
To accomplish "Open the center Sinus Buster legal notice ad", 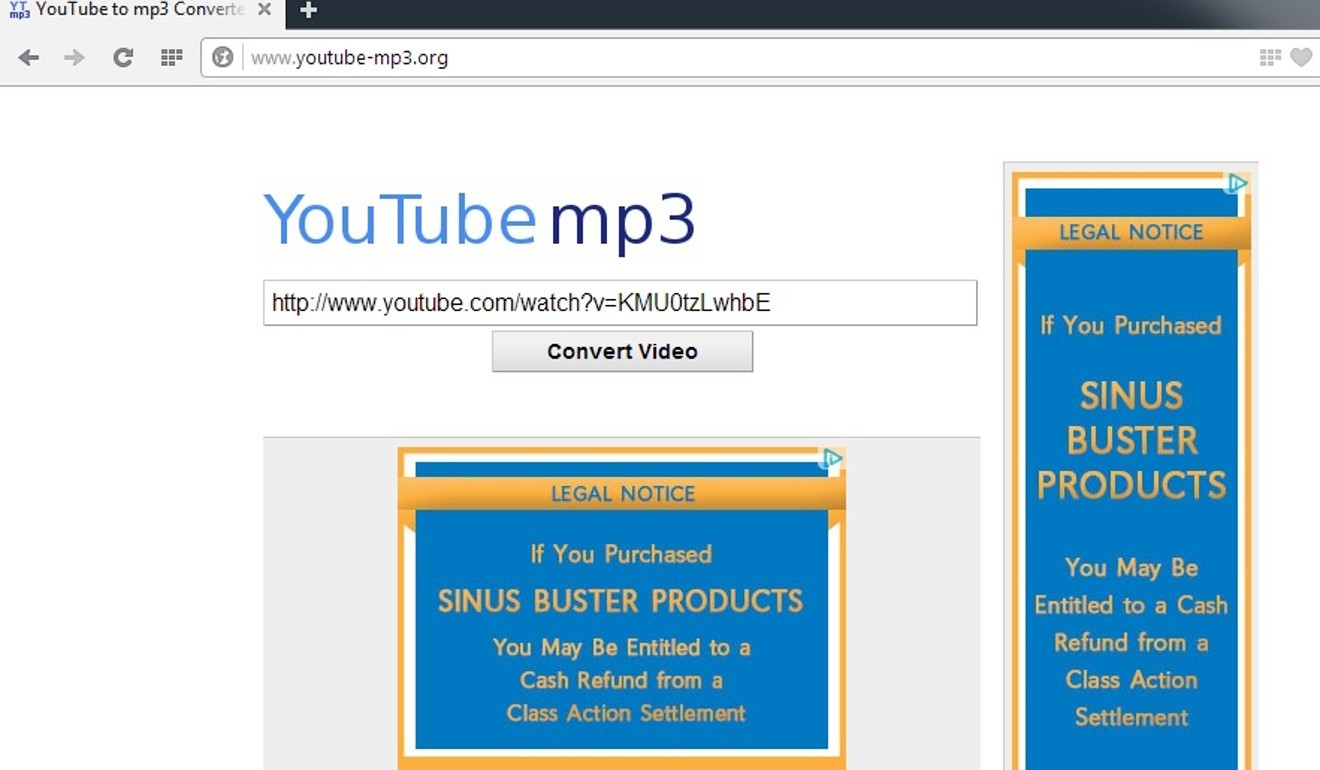I will point(622,608).
